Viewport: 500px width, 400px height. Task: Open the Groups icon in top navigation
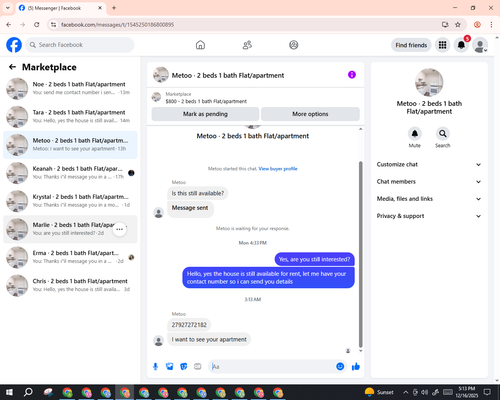[294, 45]
